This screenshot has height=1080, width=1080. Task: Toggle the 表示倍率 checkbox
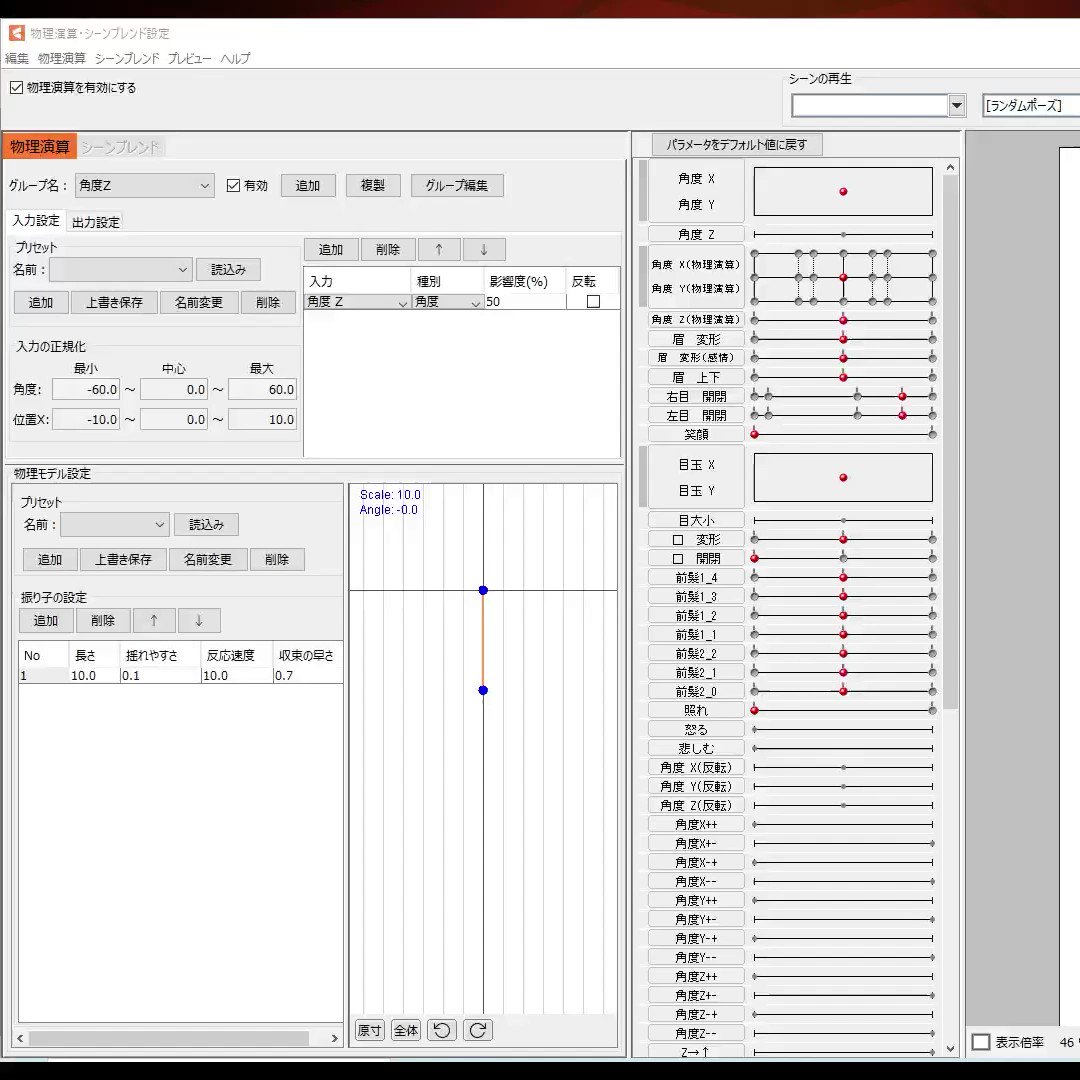(981, 1041)
